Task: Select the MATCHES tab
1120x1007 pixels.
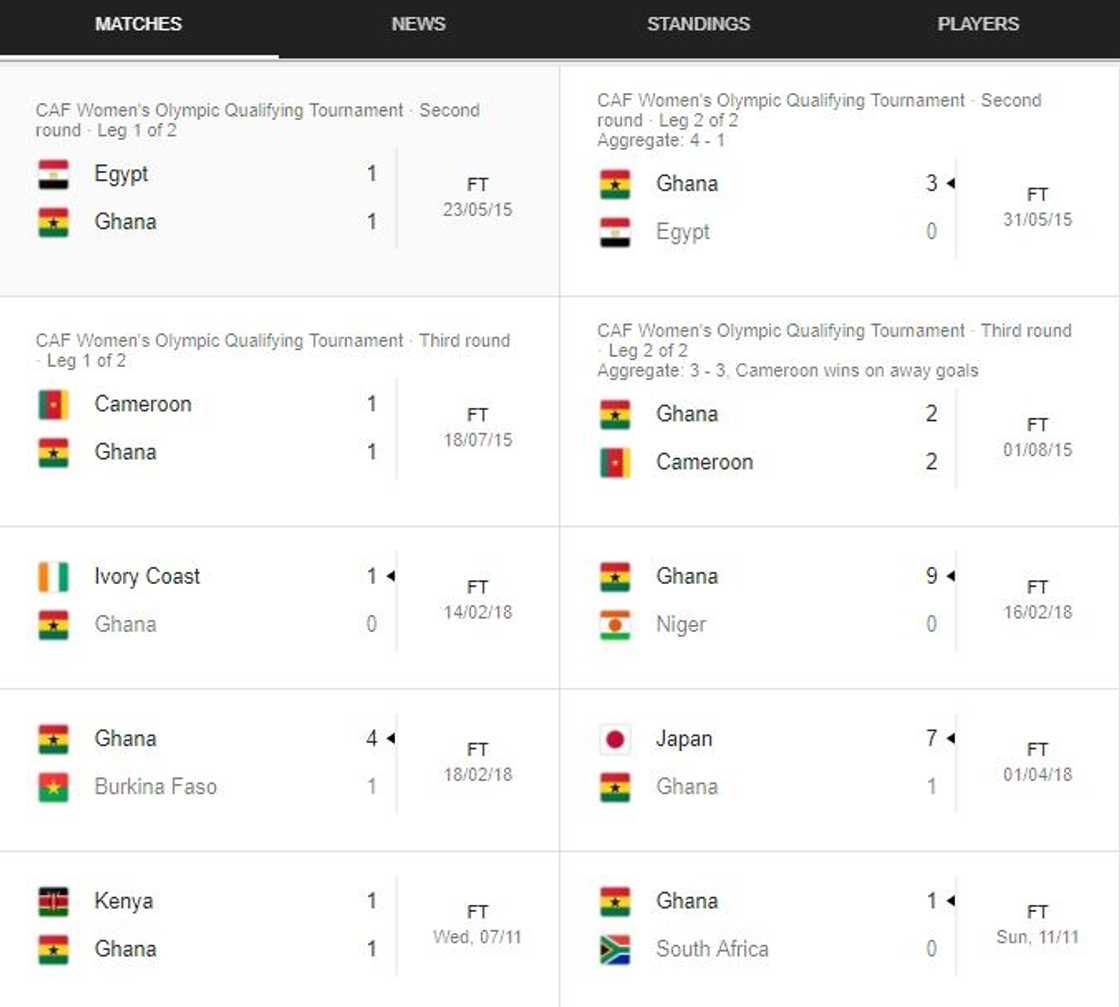Action: (x=137, y=24)
